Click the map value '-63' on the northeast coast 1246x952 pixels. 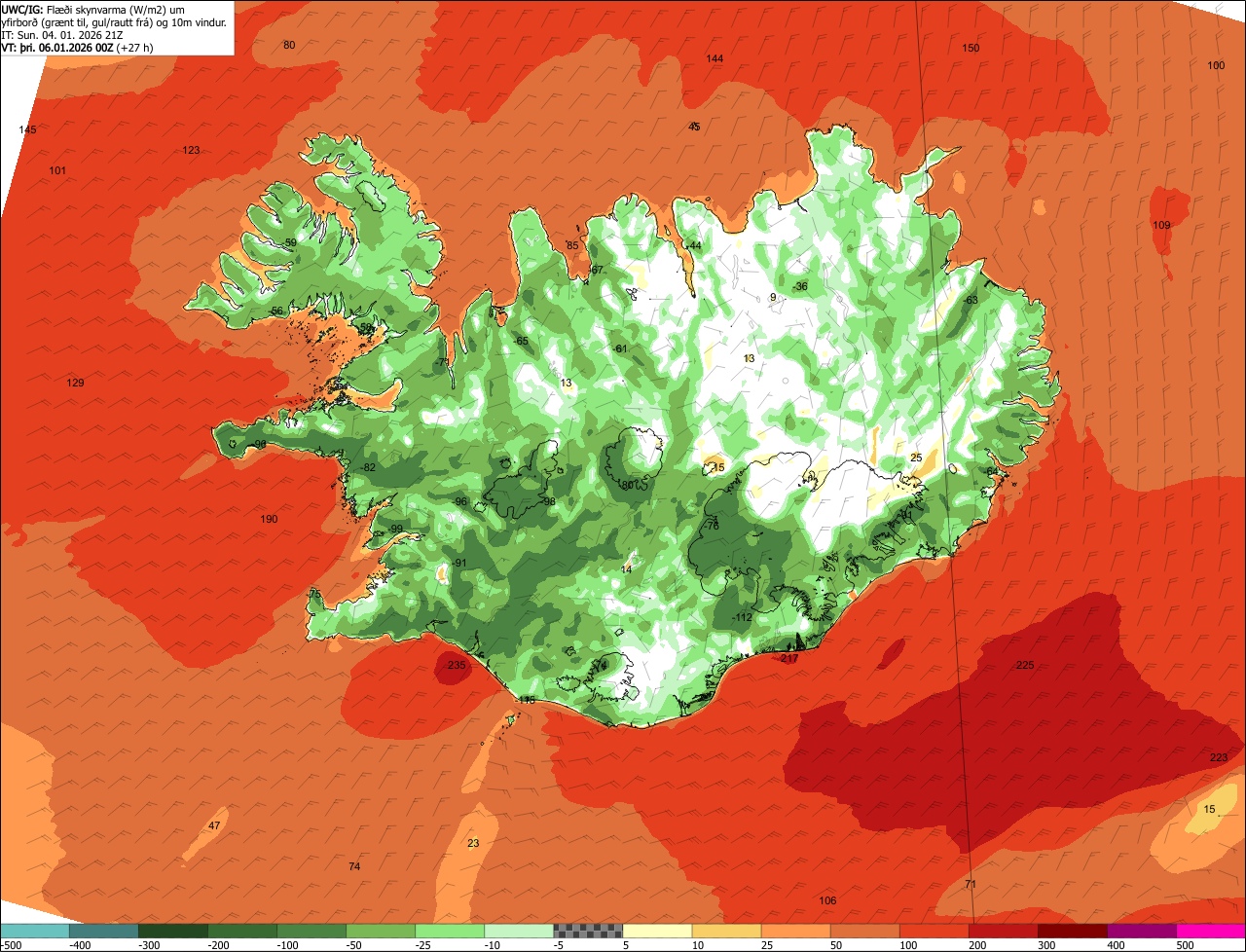click(970, 301)
